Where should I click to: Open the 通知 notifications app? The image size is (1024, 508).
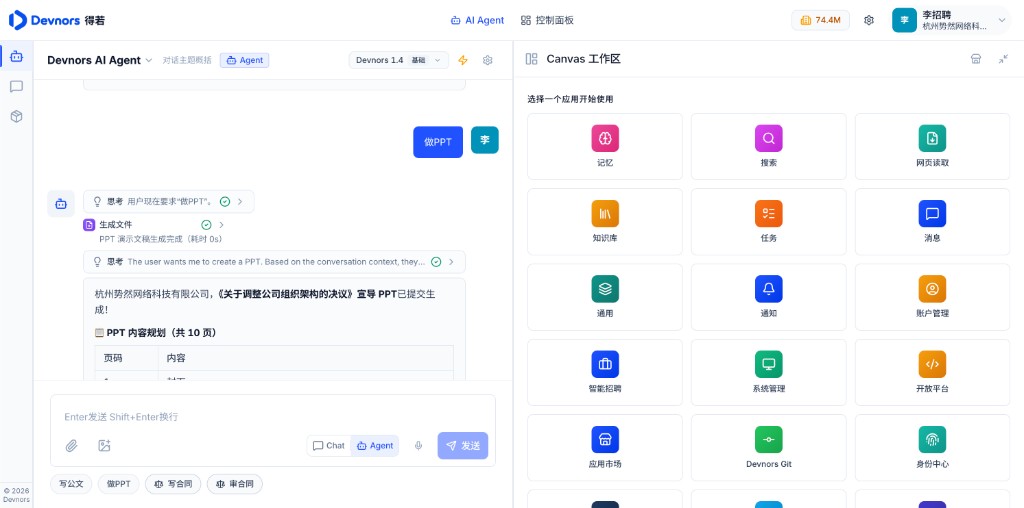pos(769,297)
